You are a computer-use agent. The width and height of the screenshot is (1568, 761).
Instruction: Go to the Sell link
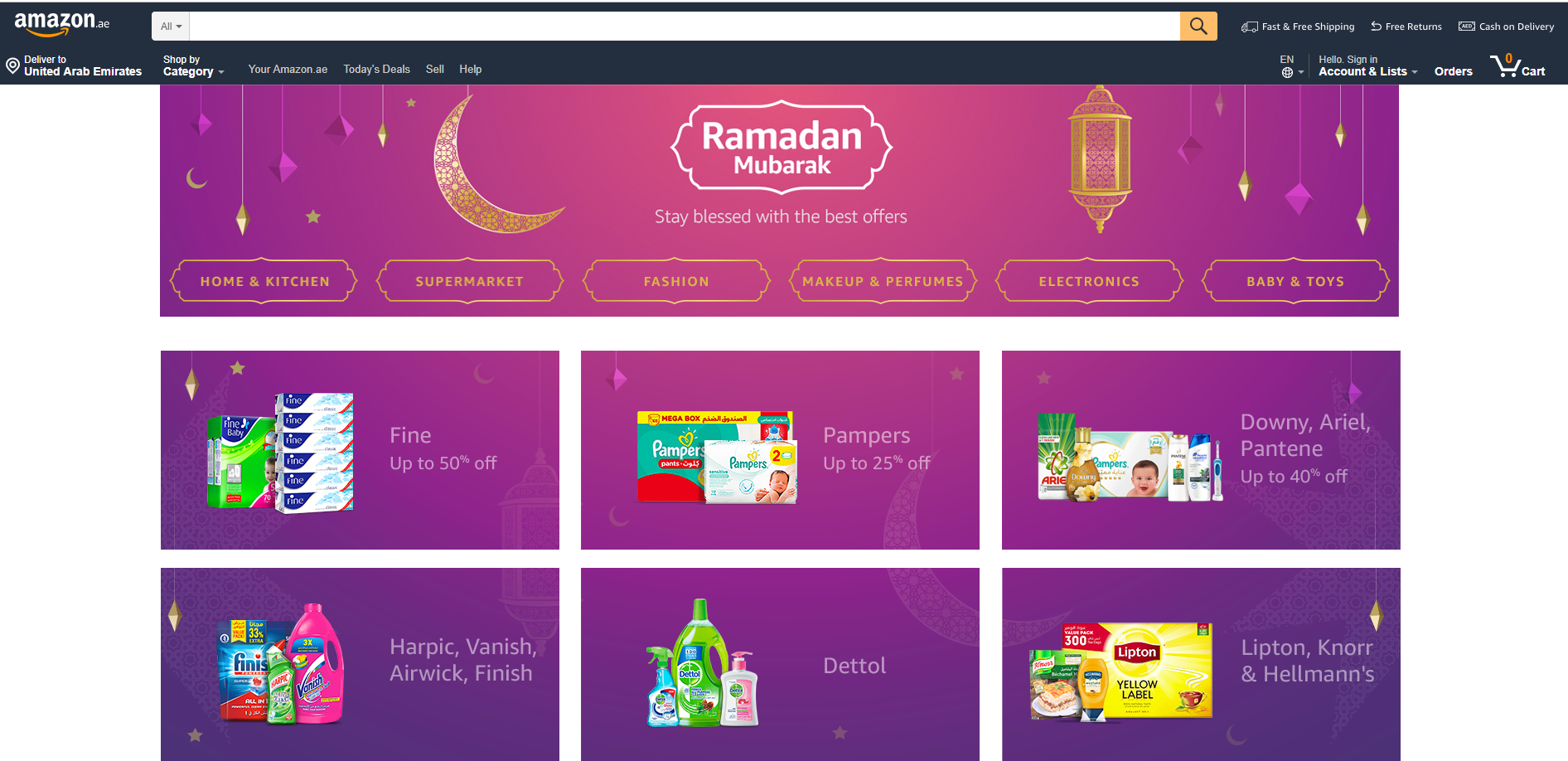point(435,70)
